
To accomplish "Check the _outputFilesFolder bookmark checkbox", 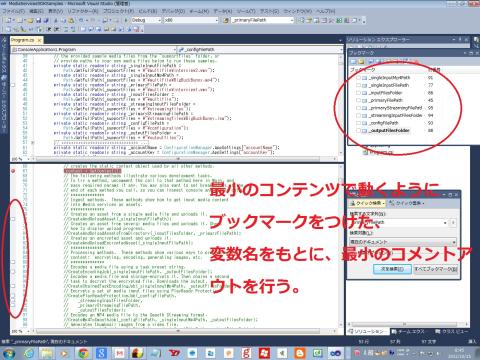I will pyautogui.click(x=358, y=131).
